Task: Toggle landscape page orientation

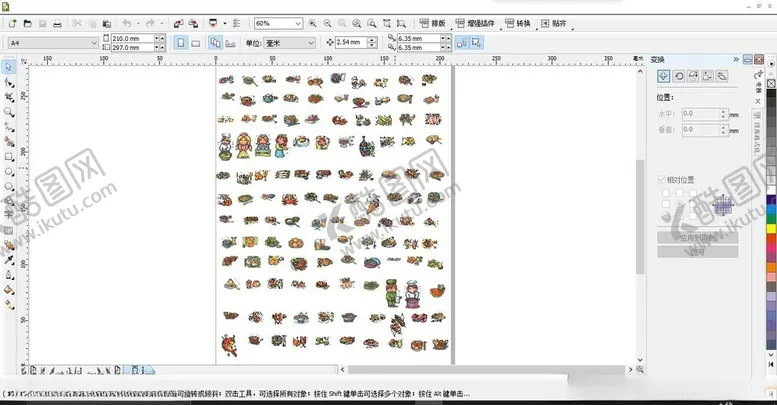Action: 196,43
